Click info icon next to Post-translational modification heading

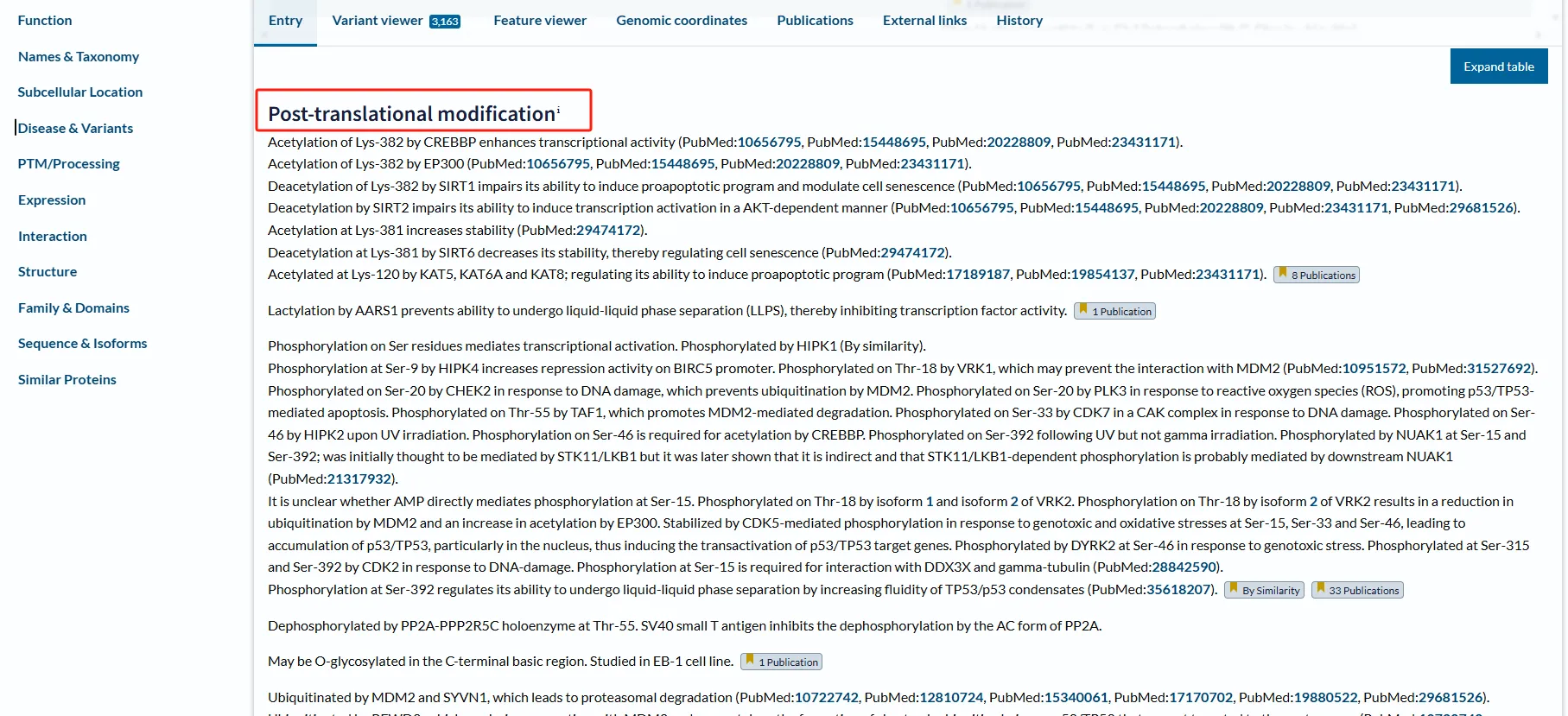[558, 110]
